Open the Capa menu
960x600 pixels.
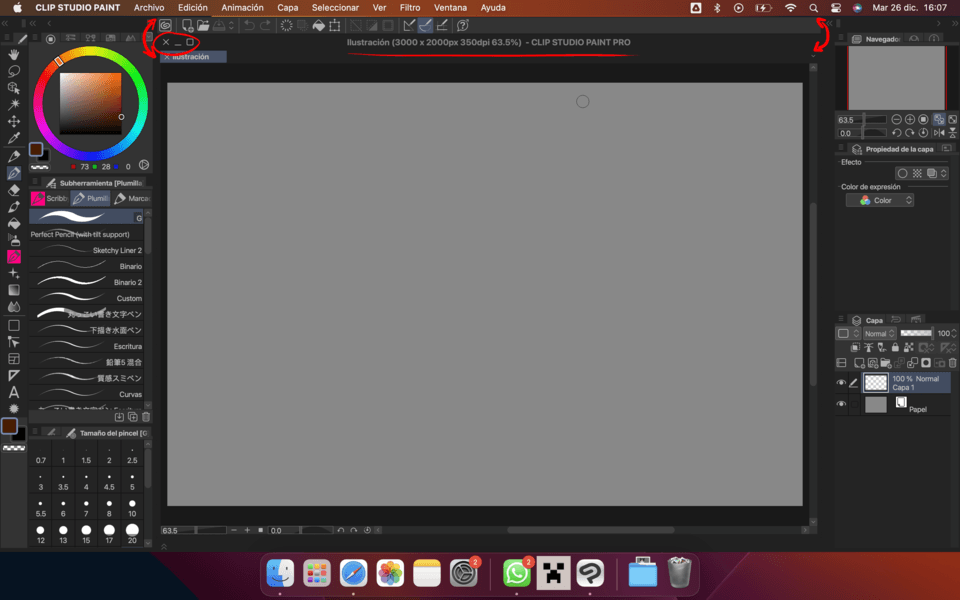point(288,8)
